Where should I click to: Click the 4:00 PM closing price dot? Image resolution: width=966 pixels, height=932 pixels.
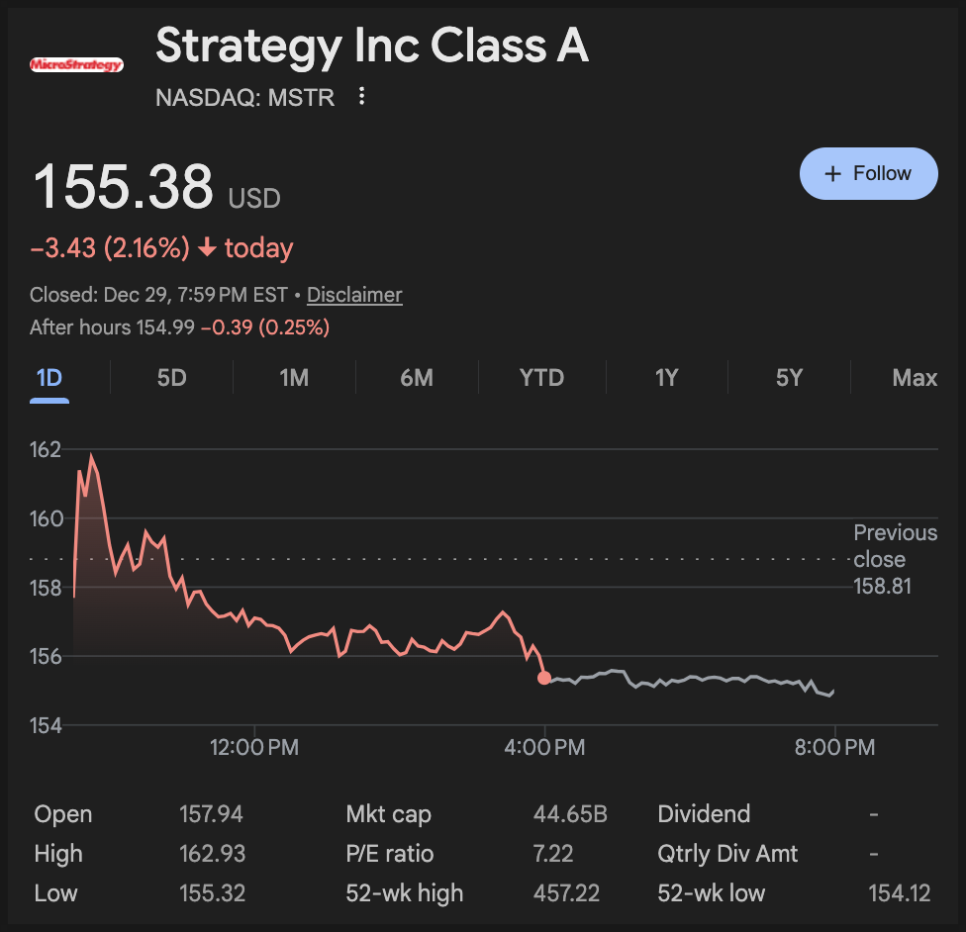coord(544,678)
